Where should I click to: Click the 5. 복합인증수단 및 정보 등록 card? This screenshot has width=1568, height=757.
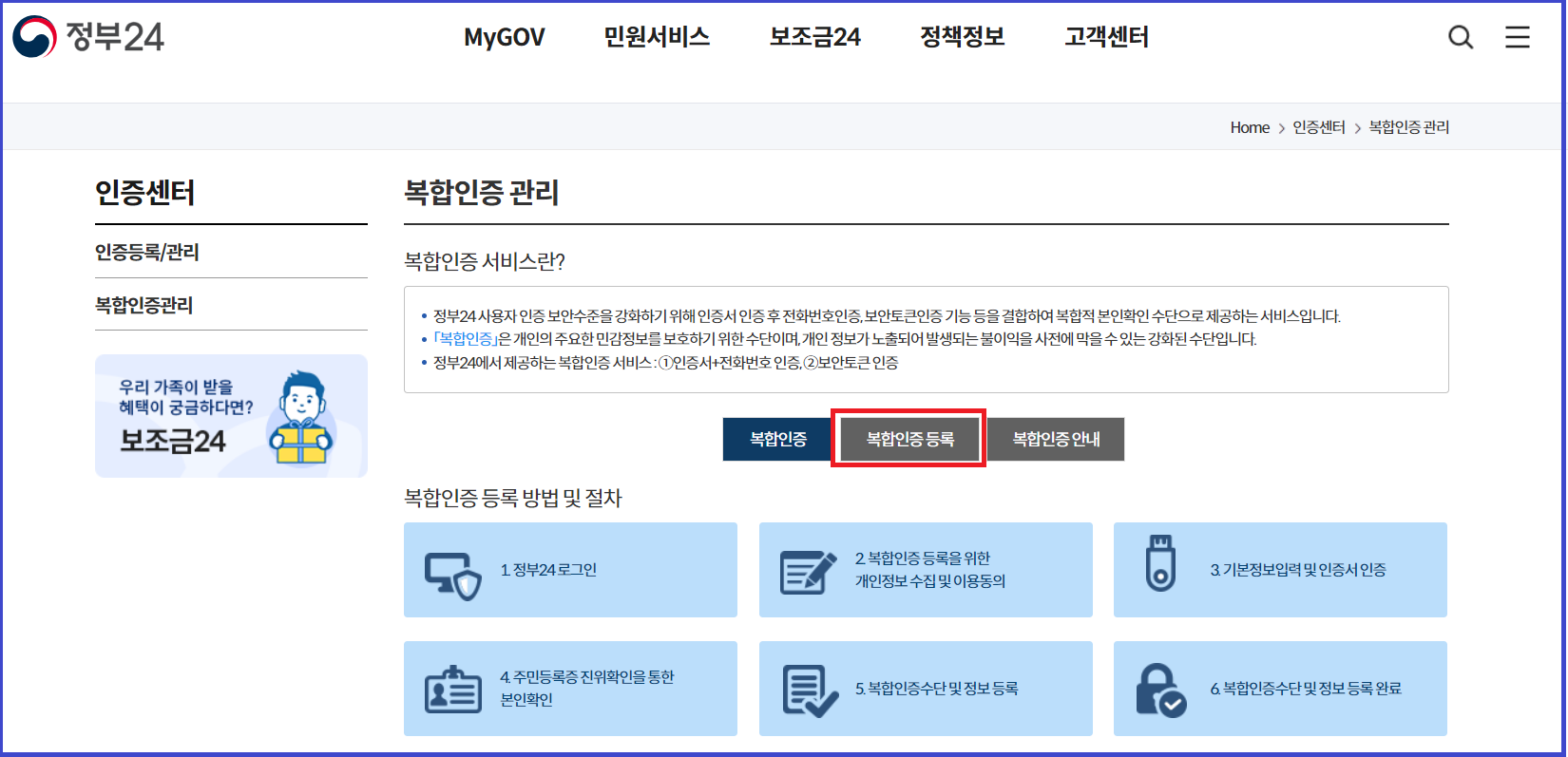(926, 689)
